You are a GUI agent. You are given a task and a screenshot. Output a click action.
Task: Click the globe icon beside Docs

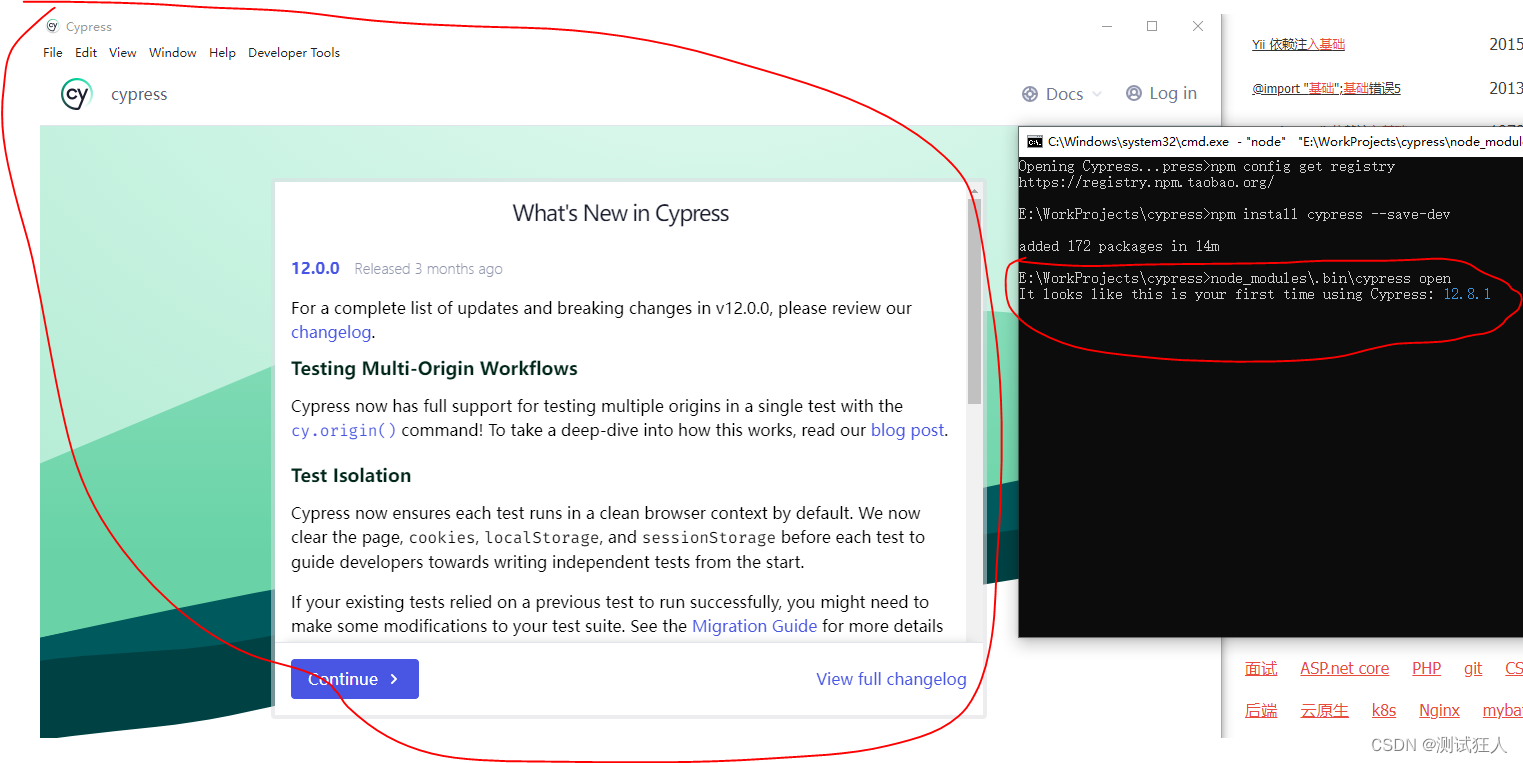[x=1030, y=93]
